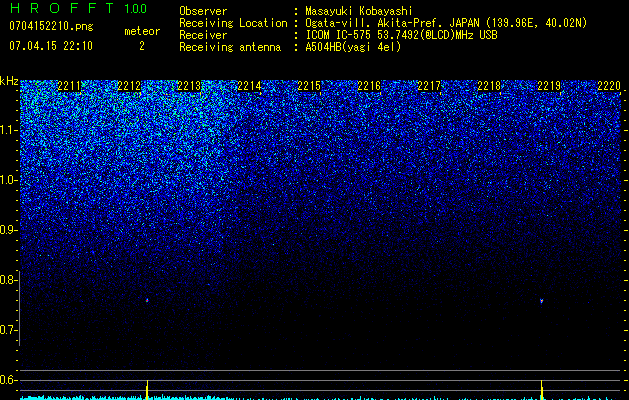Screen dimensions: 629x400
Task: Click the 1.0 kHz frequency label
Action: pos(8,180)
